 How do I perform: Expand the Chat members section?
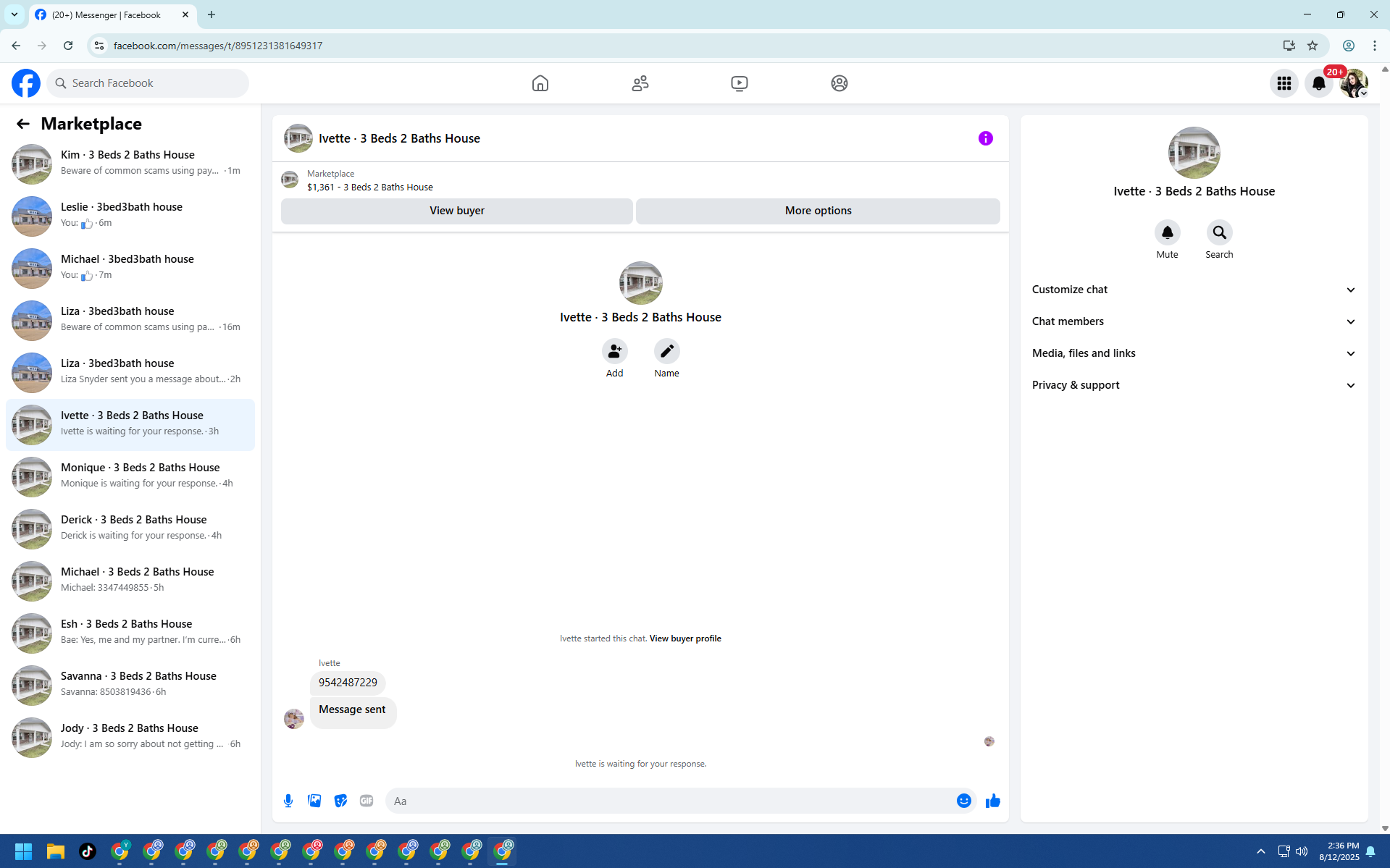coord(1194,321)
